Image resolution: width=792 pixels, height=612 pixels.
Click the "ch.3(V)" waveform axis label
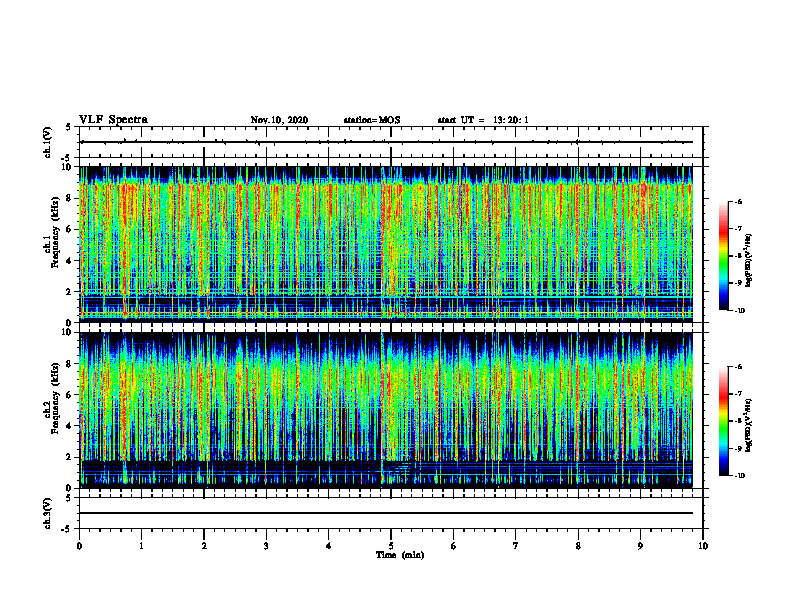point(47,513)
